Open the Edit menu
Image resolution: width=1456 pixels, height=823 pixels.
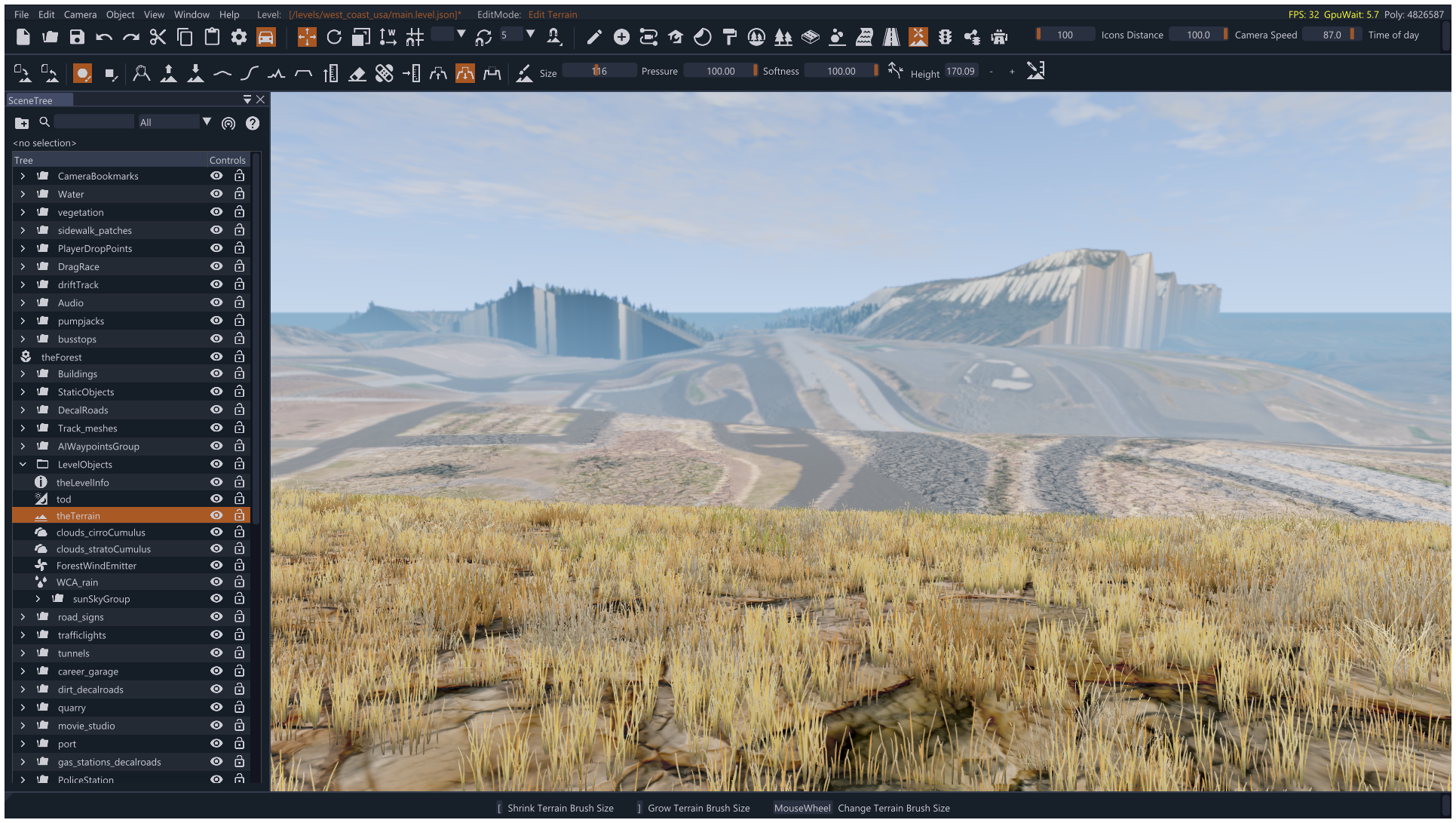47,14
